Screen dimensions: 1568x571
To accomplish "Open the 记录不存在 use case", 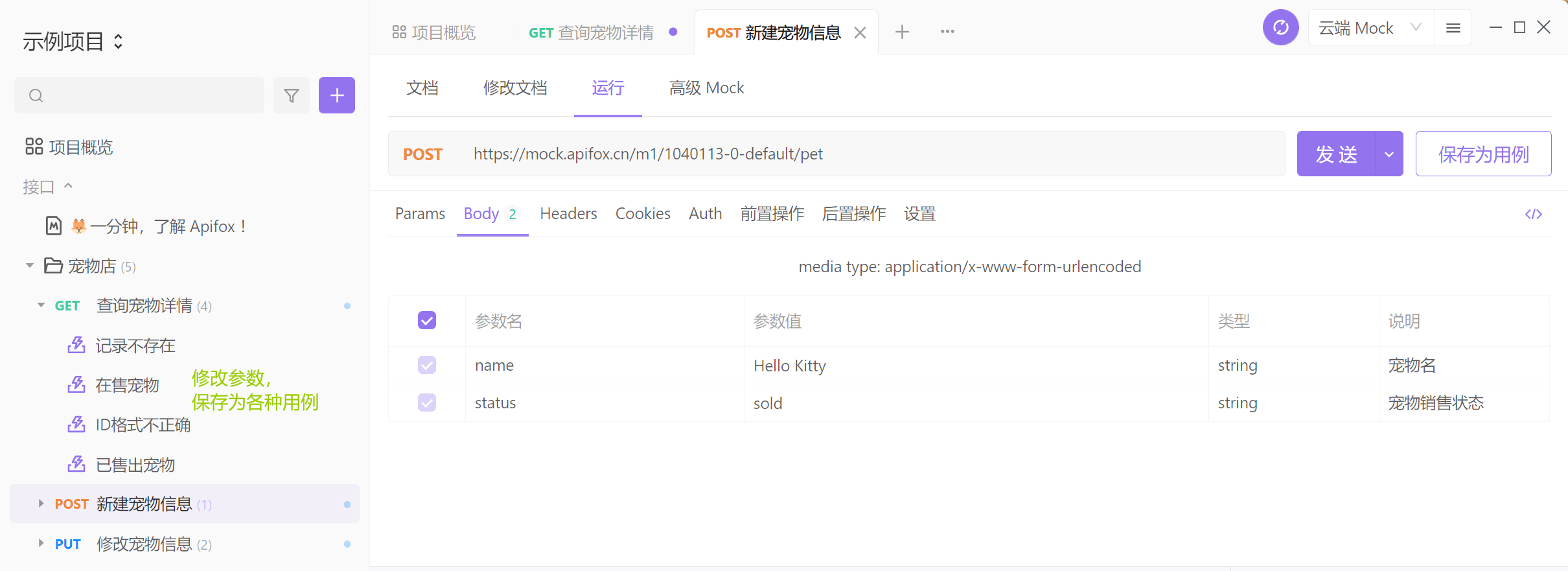I will tap(135, 345).
